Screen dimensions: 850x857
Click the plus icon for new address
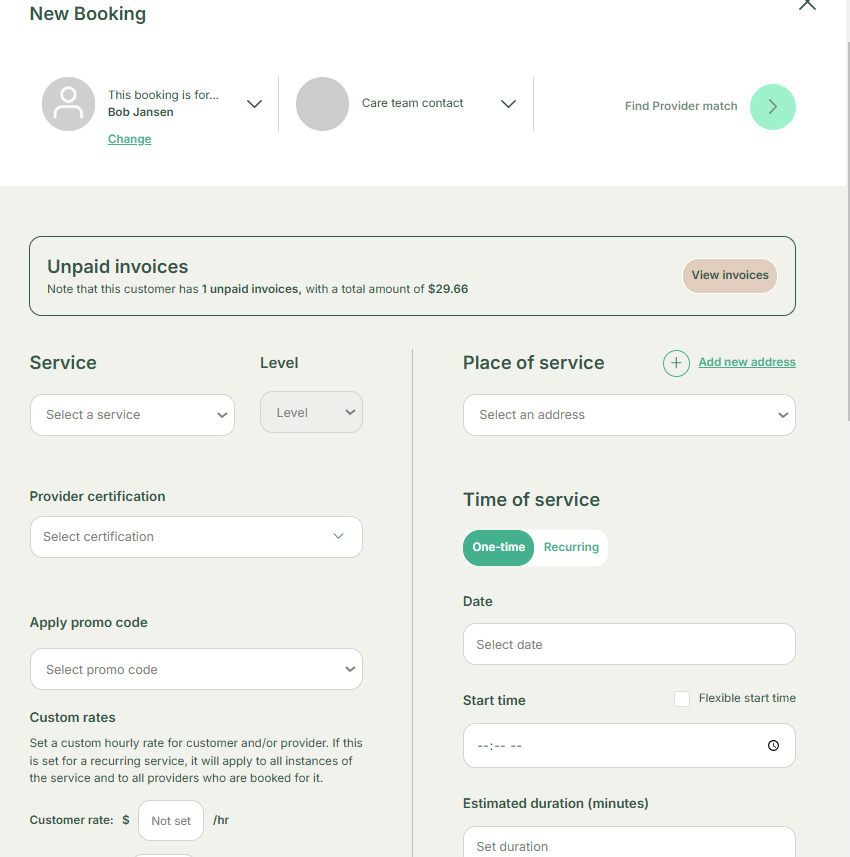676,363
